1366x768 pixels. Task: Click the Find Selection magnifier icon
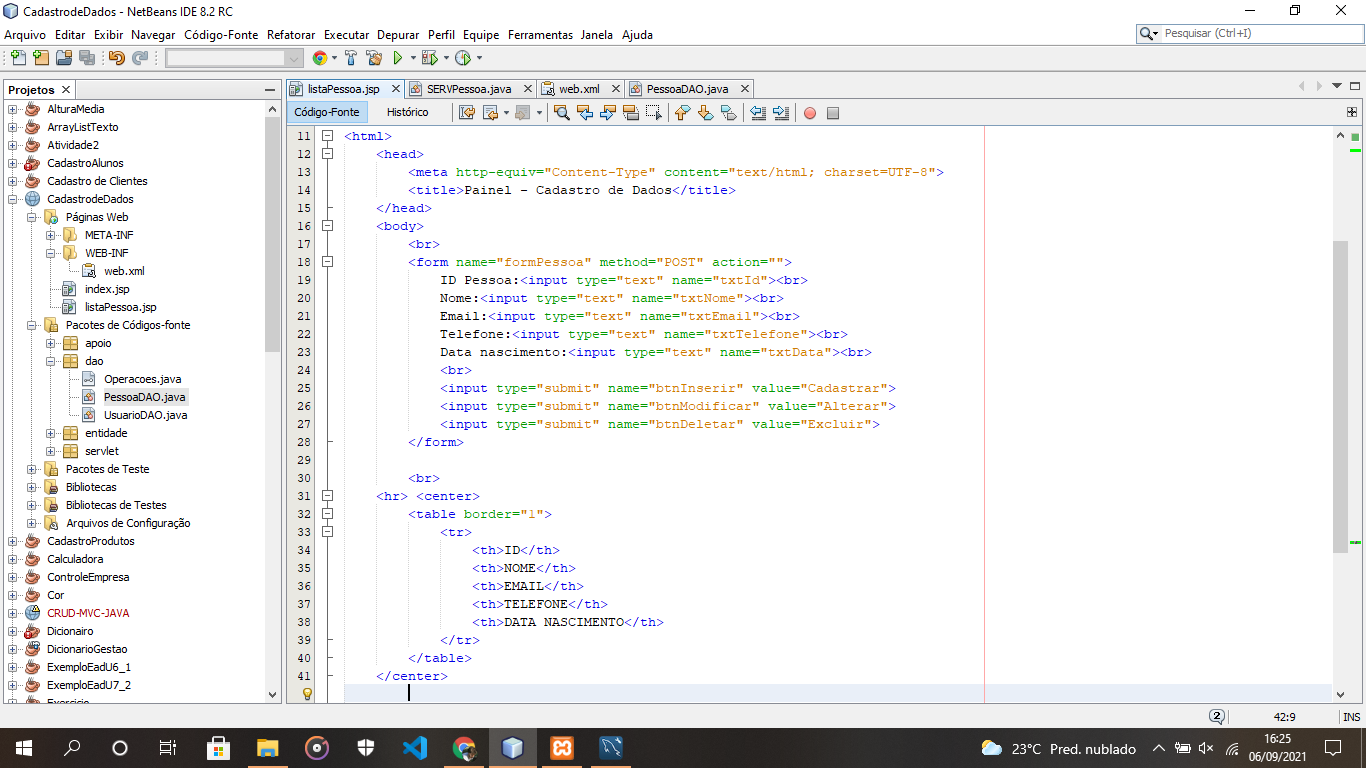(562, 113)
